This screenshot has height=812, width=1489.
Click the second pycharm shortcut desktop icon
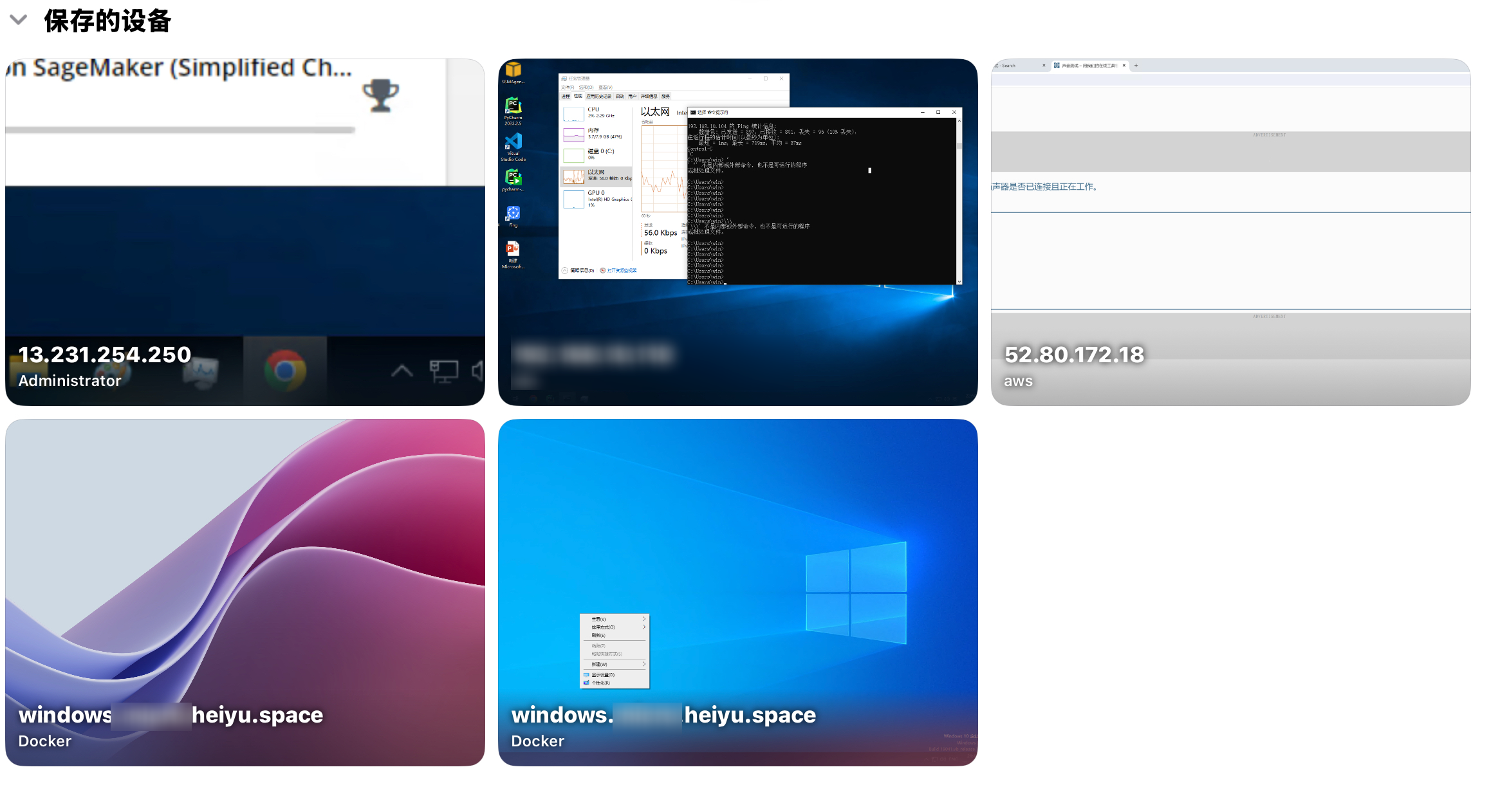point(513,177)
